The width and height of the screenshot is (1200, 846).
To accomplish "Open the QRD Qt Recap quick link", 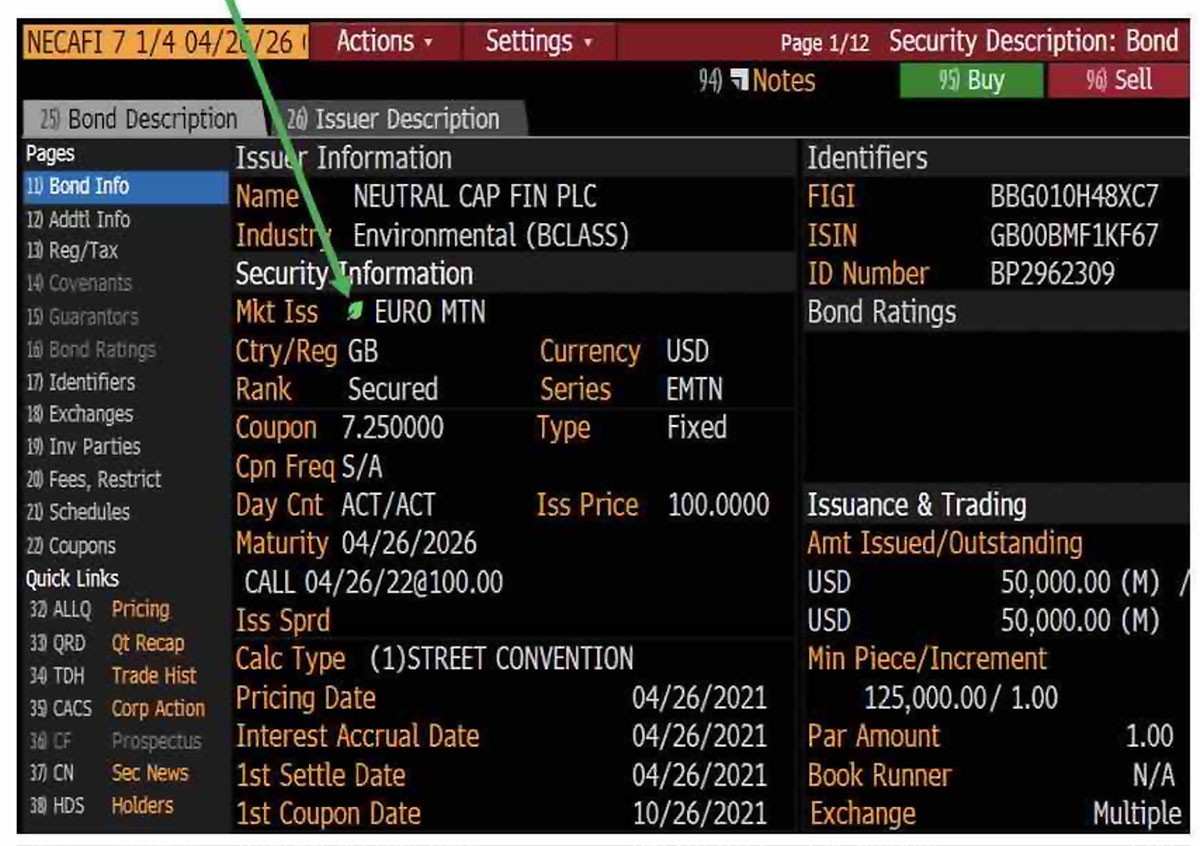I will [105, 643].
